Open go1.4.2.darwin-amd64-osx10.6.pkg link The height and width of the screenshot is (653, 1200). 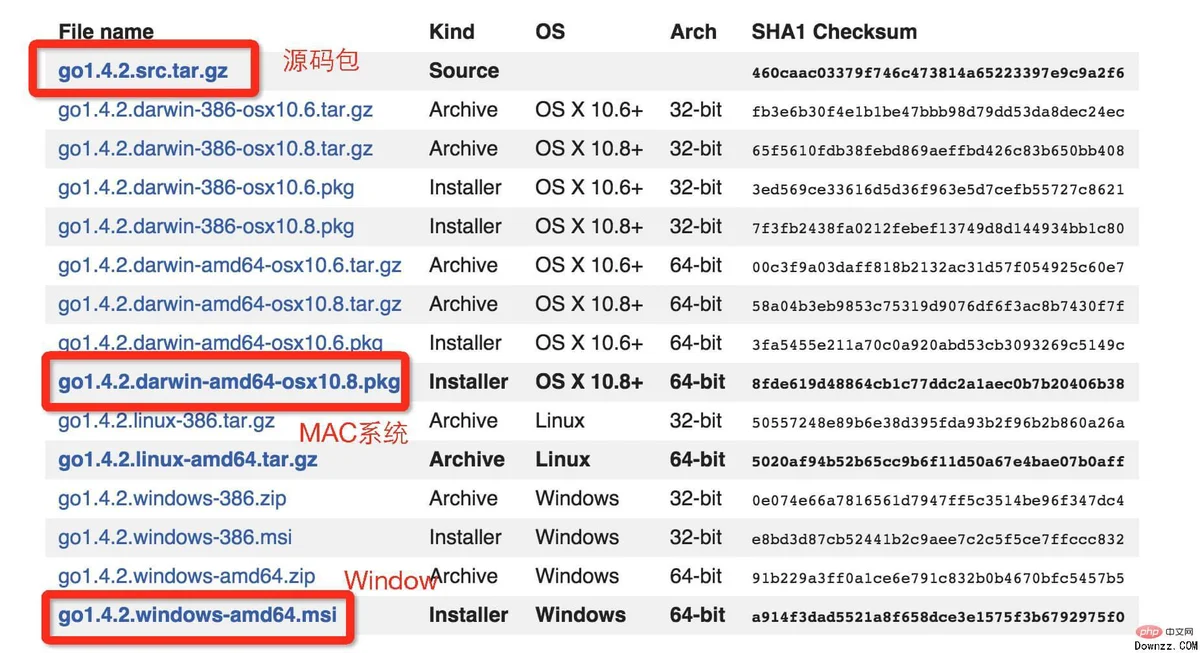[220, 343]
